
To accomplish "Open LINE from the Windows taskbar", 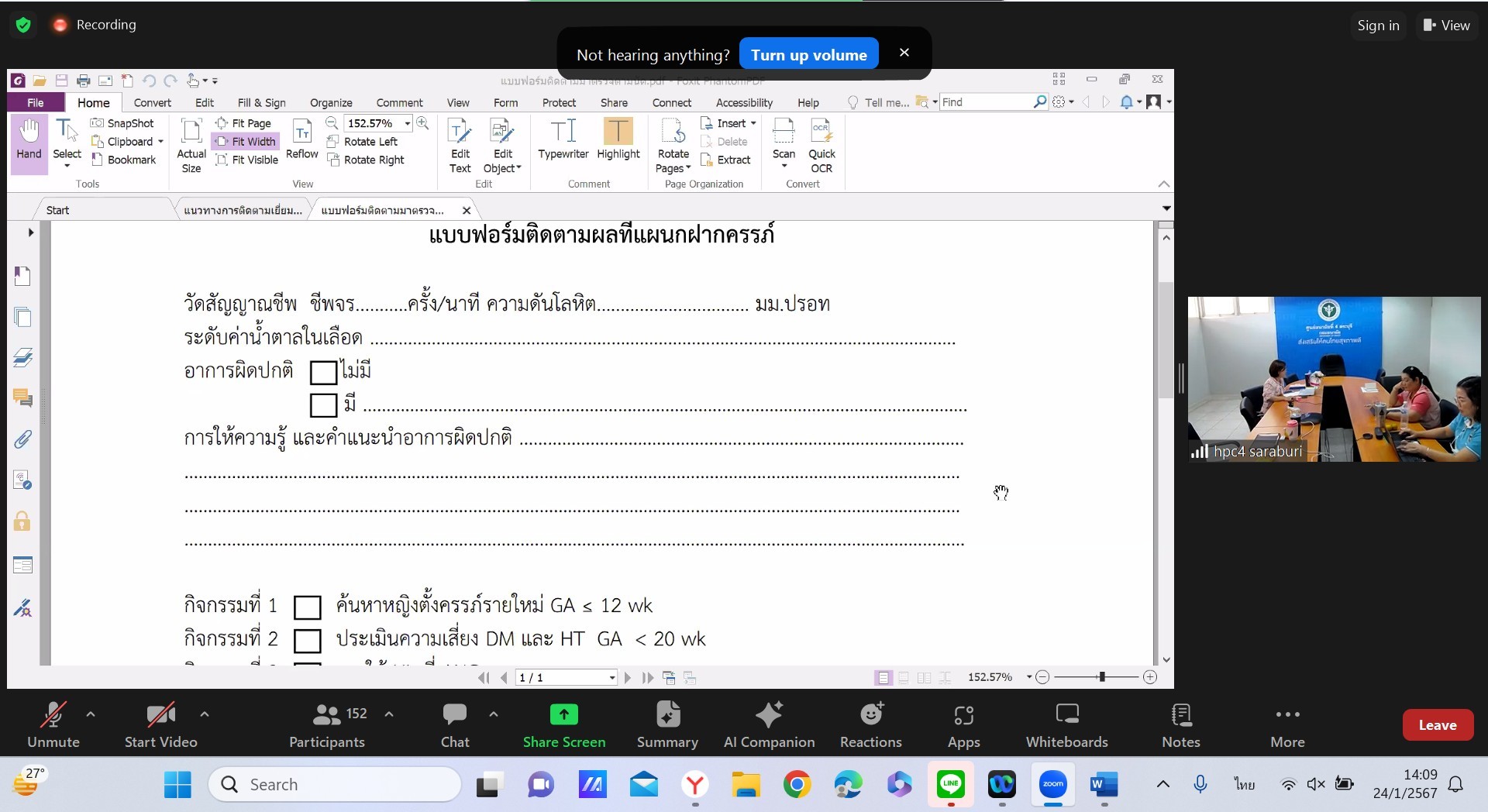I will (951, 785).
